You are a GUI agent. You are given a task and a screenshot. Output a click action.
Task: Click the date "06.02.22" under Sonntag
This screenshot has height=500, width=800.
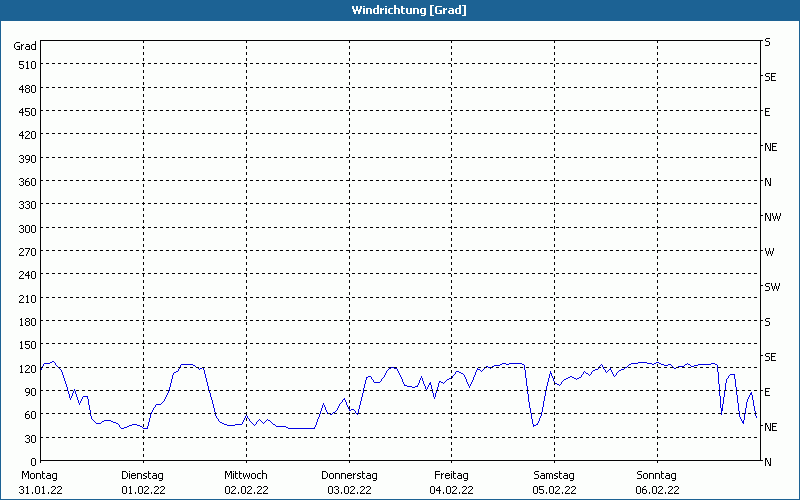[657, 490]
